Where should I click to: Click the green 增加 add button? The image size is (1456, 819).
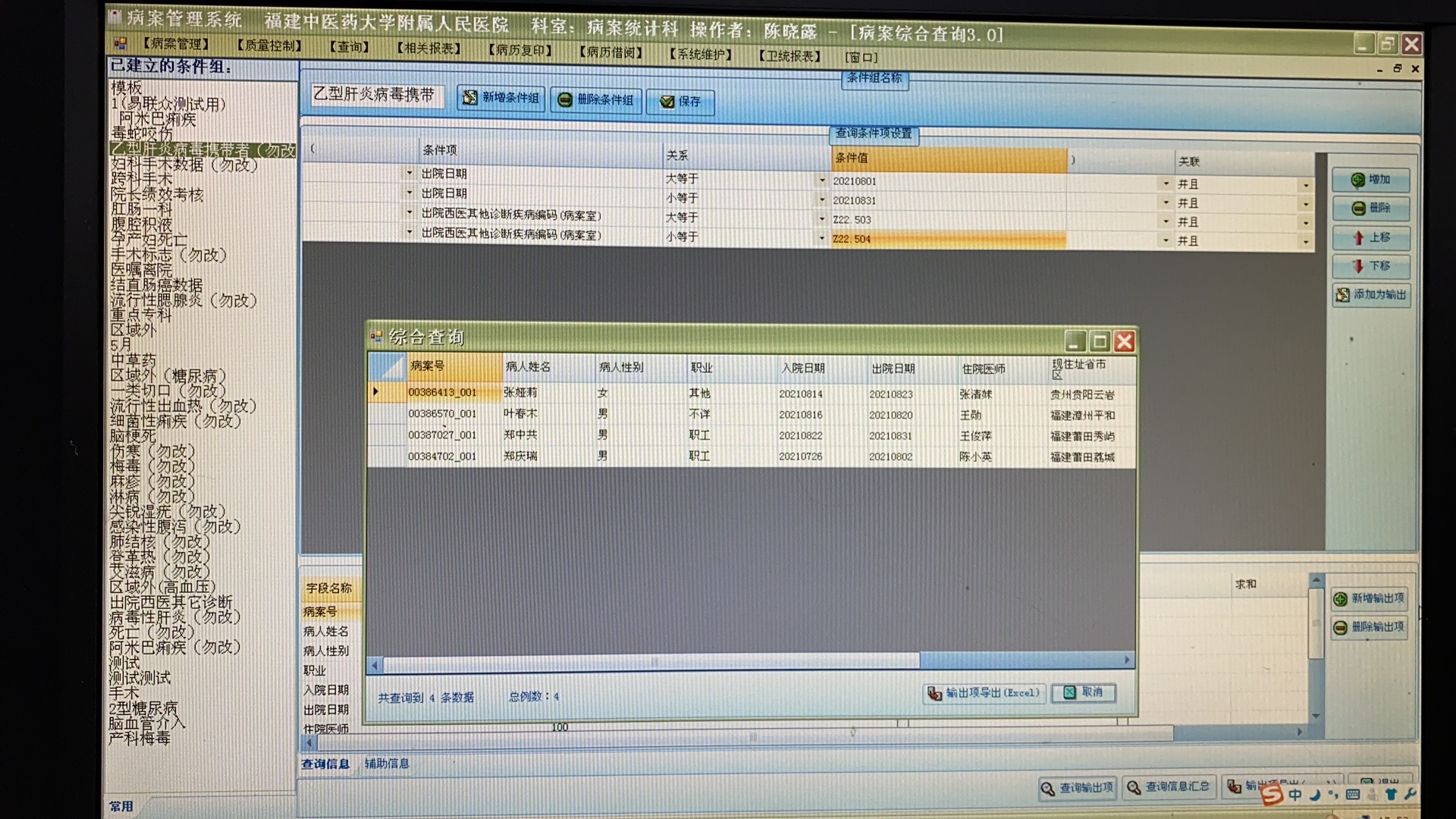tap(1371, 180)
